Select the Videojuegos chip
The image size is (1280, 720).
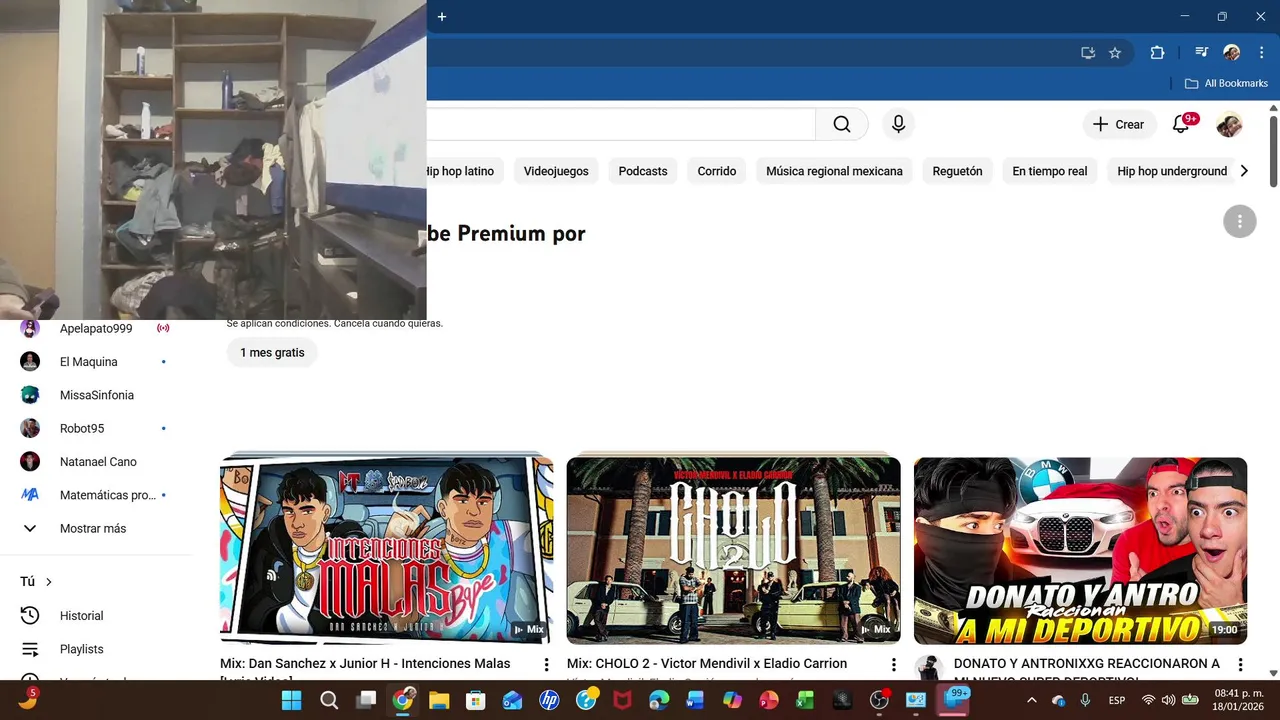(556, 171)
